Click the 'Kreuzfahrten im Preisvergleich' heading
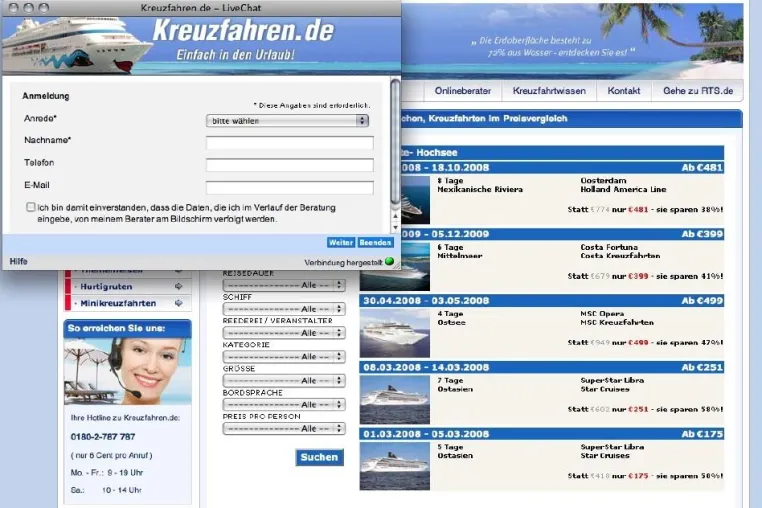The width and height of the screenshot is (762, 508). pyautogui.click(x=498, y=118)
